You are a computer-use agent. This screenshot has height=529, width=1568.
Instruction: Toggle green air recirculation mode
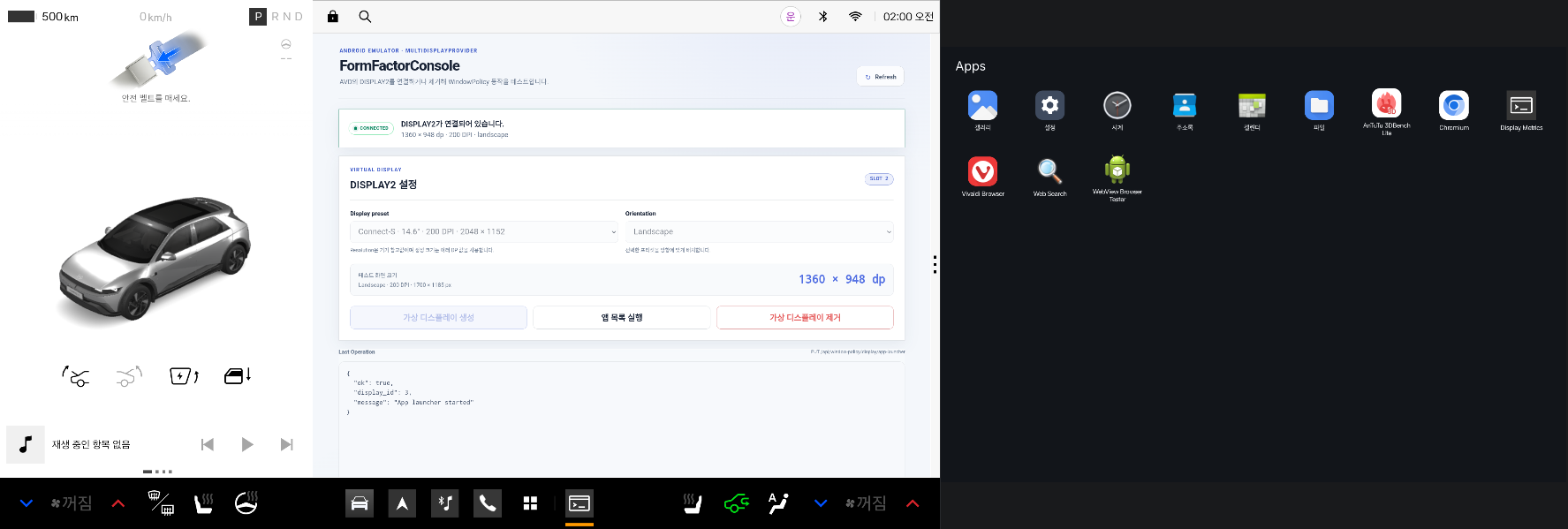tap(736, 503)
